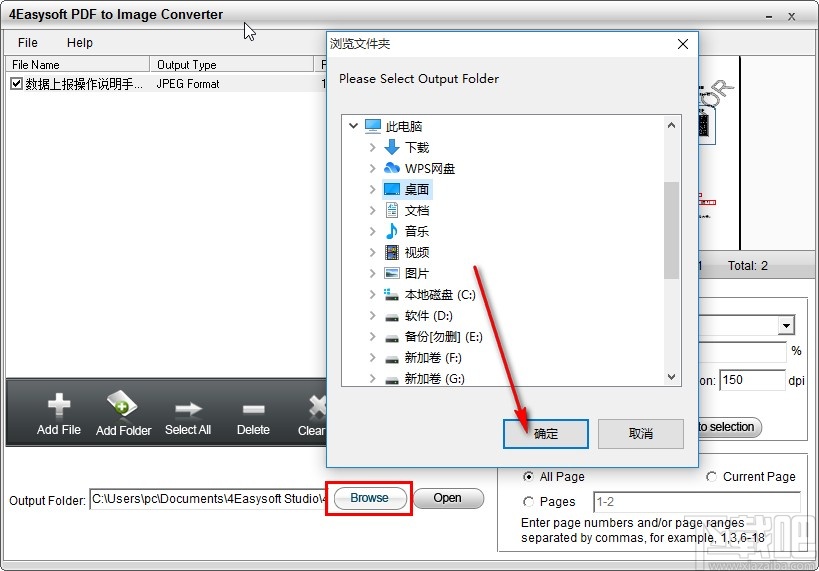Uncheck the 数据上报操作说明手 file checkbox
This screenshot has height=571, width=819.
coord(16,84)
